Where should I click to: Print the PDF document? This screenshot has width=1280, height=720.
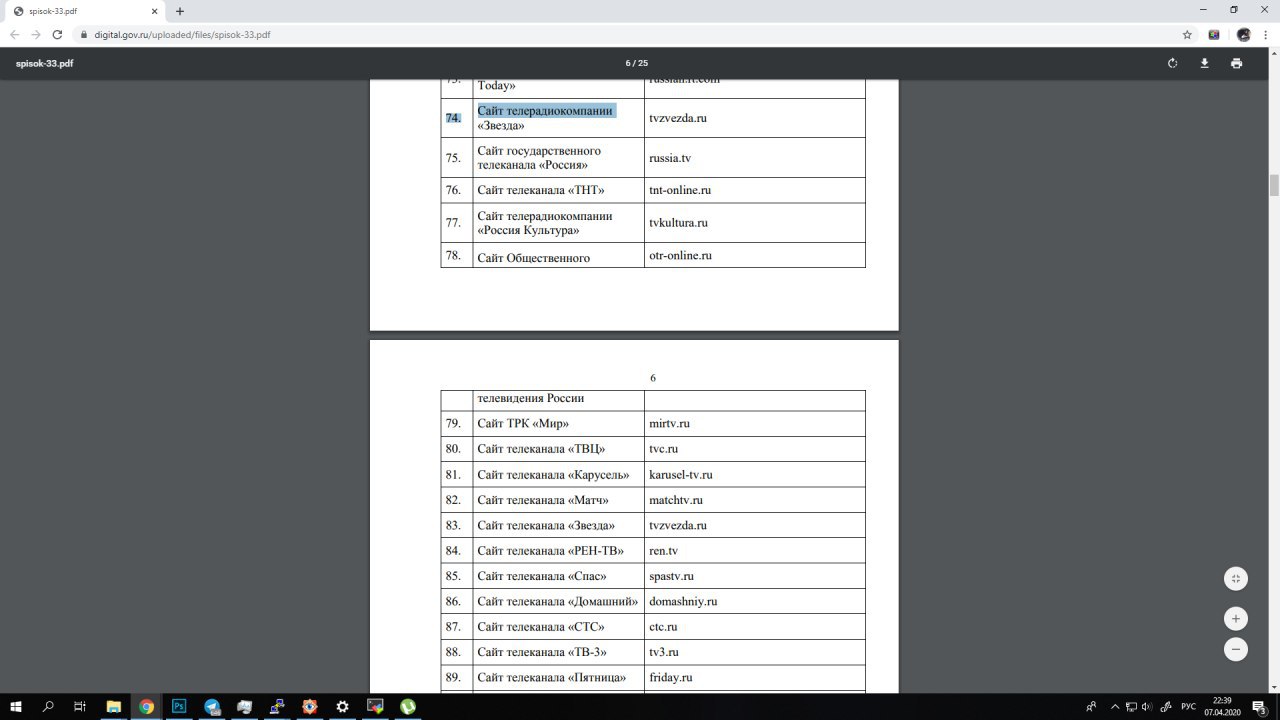click(x=1236, y=63)
